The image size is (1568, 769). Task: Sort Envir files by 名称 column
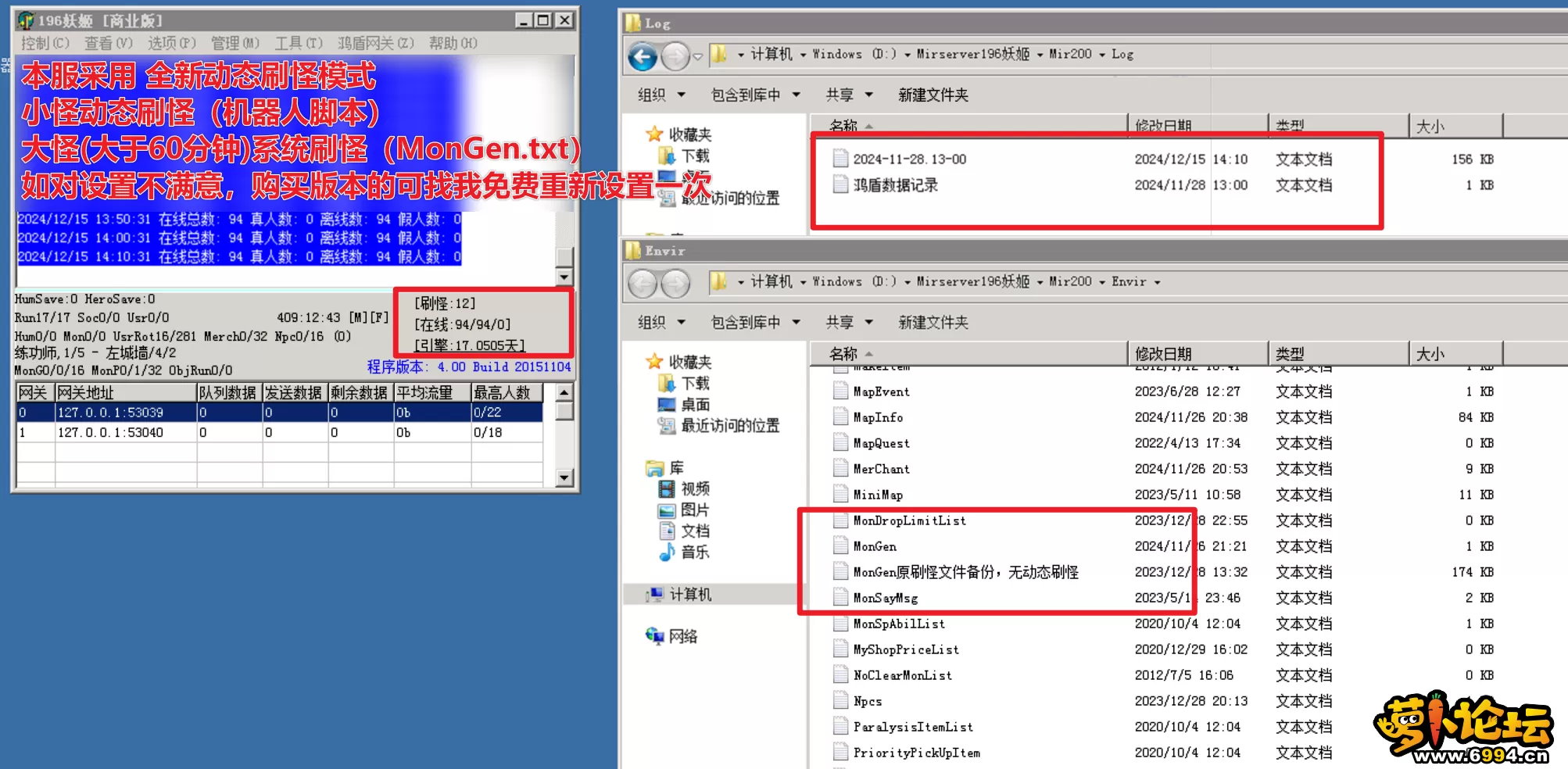point(969,354)
